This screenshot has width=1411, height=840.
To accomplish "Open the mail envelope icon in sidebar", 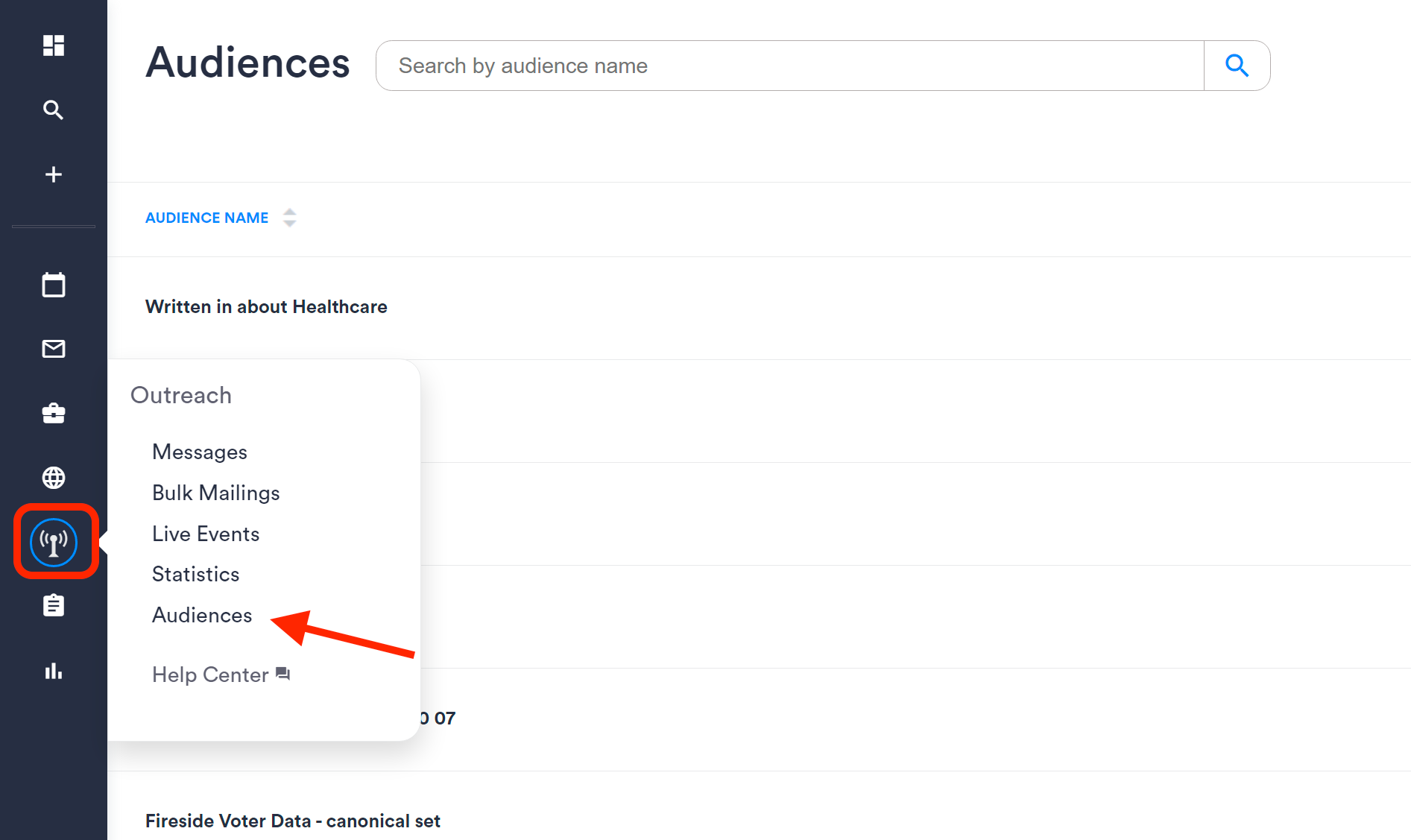I will click(54, 349).
